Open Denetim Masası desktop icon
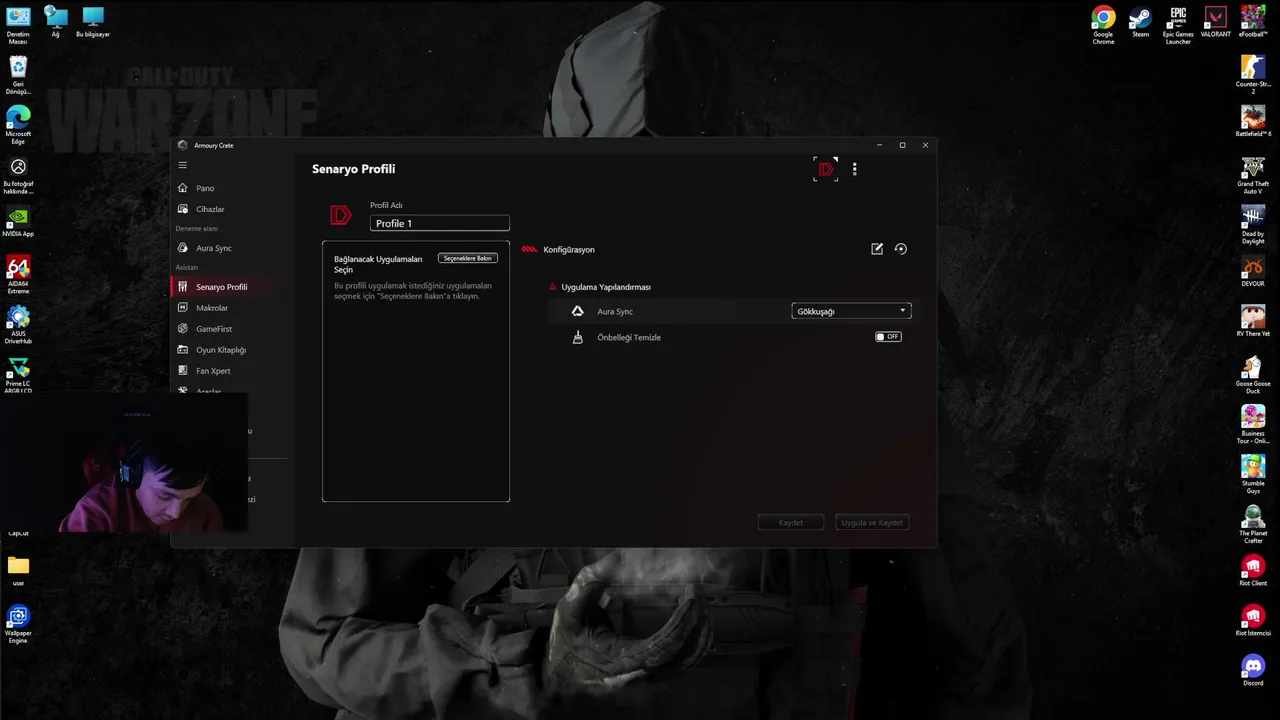Image resolution: width=1280 pixels, height=720 pixels. [x=18, y=25]
